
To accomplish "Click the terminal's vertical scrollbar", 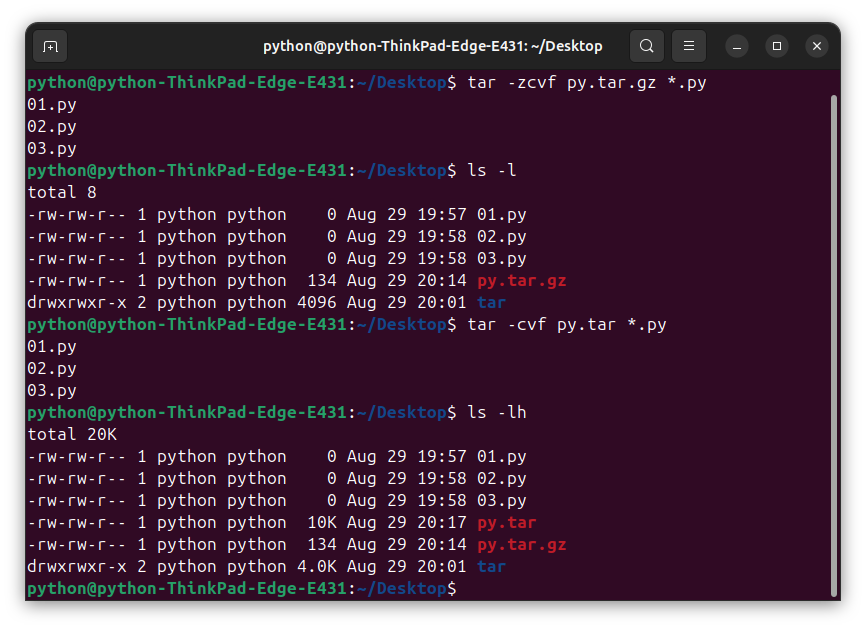I will tap(834, 345).
